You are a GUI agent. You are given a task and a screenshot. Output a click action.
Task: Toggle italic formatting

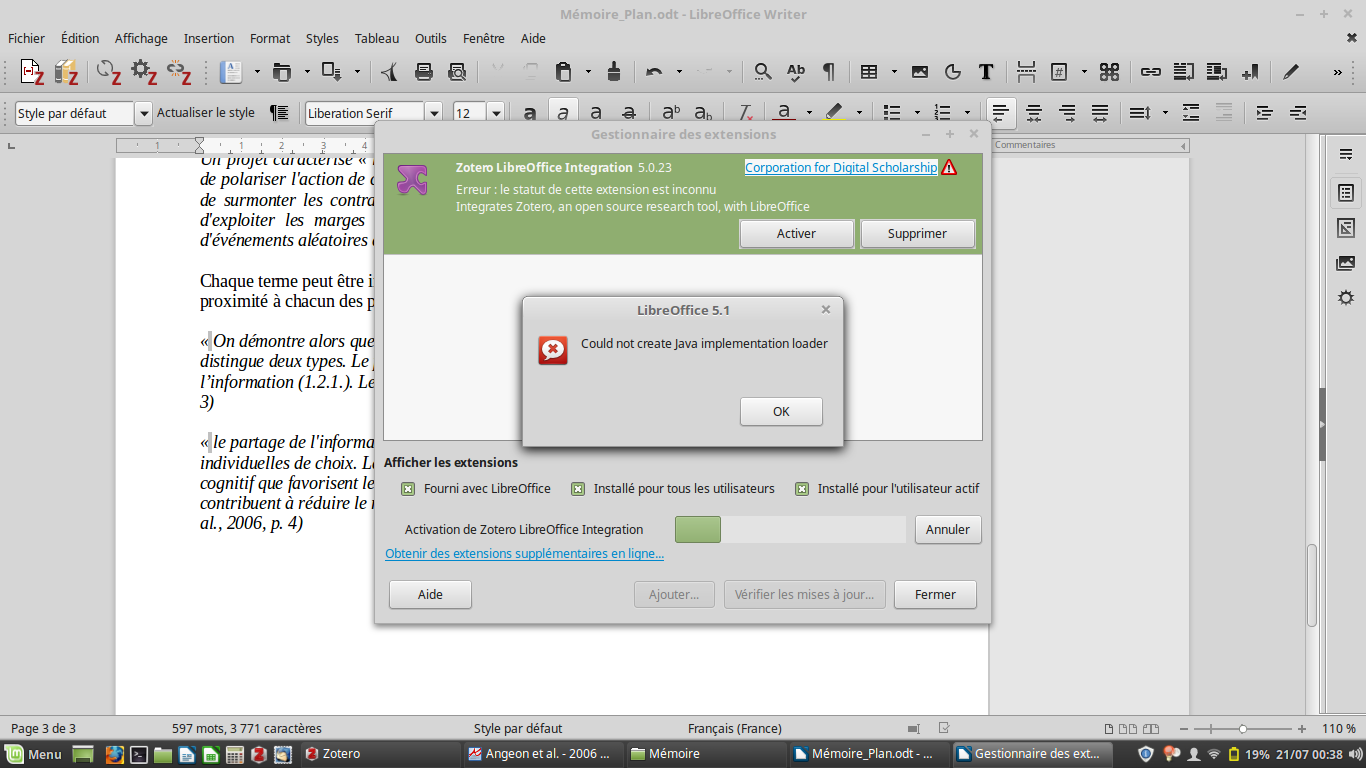tap(563, 113)
